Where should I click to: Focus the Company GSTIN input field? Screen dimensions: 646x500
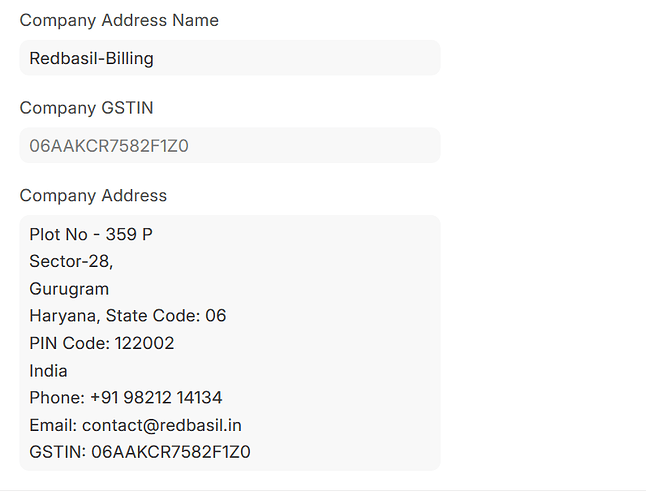229,145
